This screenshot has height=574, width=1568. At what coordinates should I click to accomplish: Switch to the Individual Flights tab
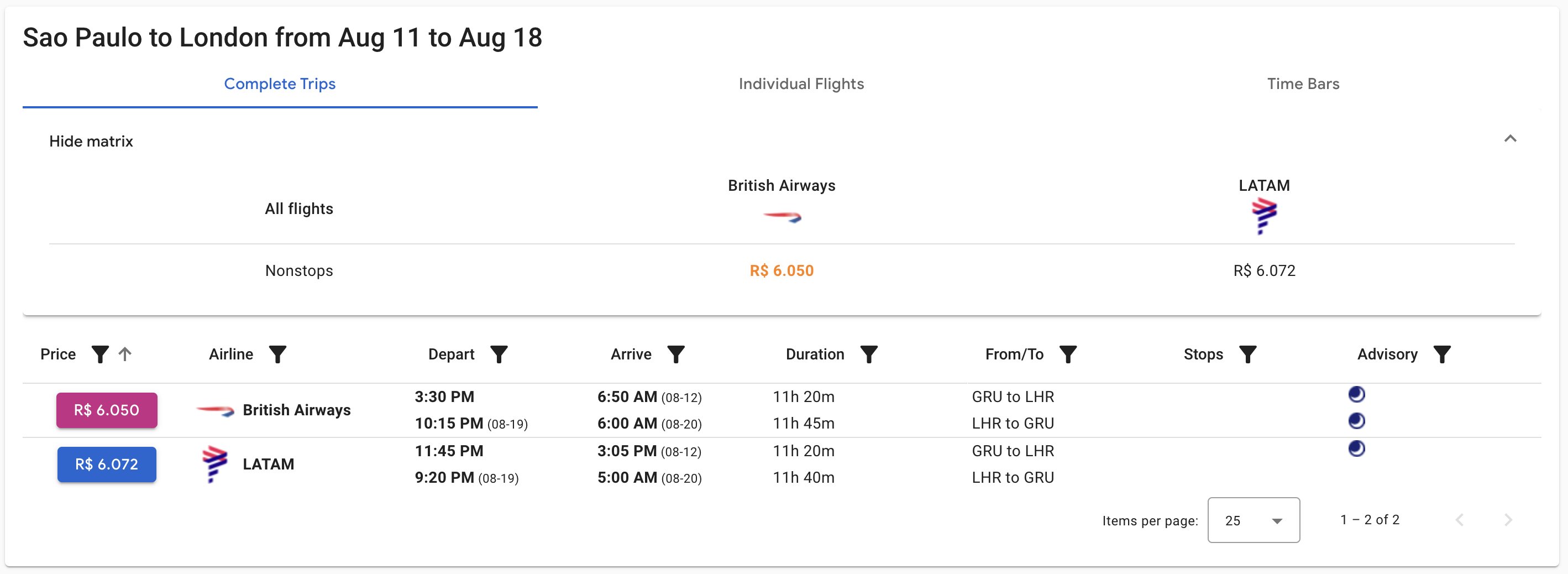click(801, 84)
